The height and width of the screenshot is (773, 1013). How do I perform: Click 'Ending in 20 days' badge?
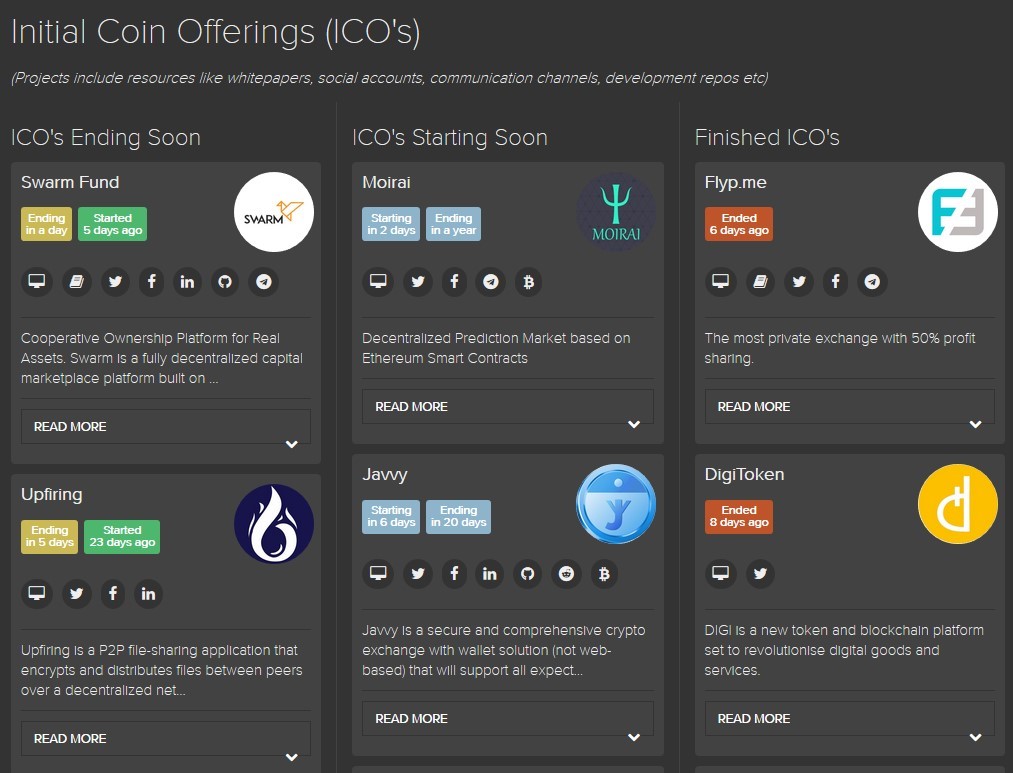[x=458, y=517]
